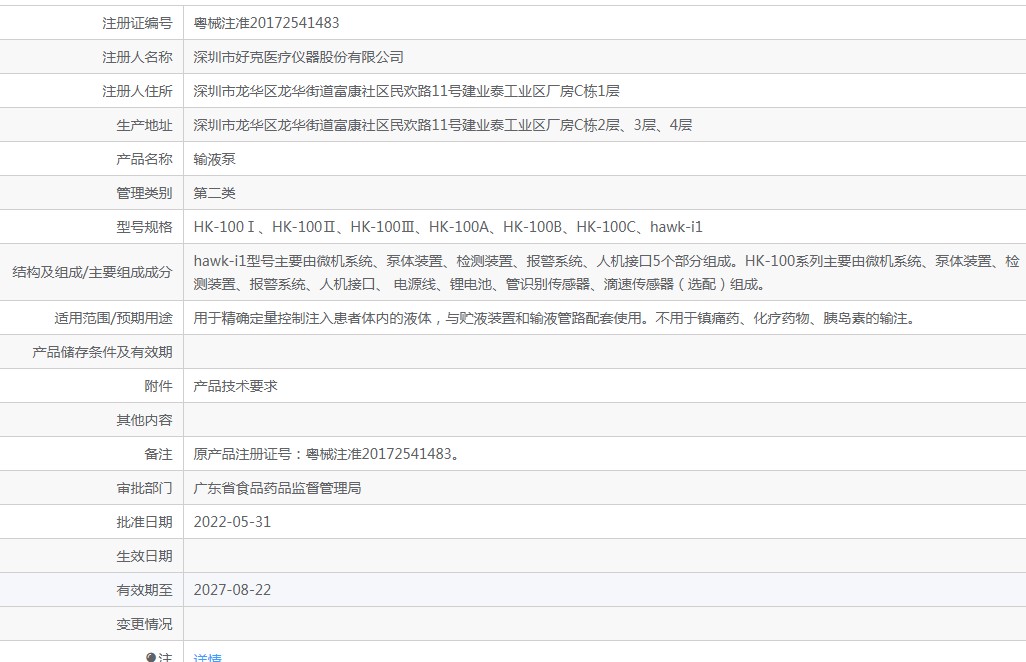Click the 注册人名称 label
1026x662 pixels.
(x=137, y=57)
